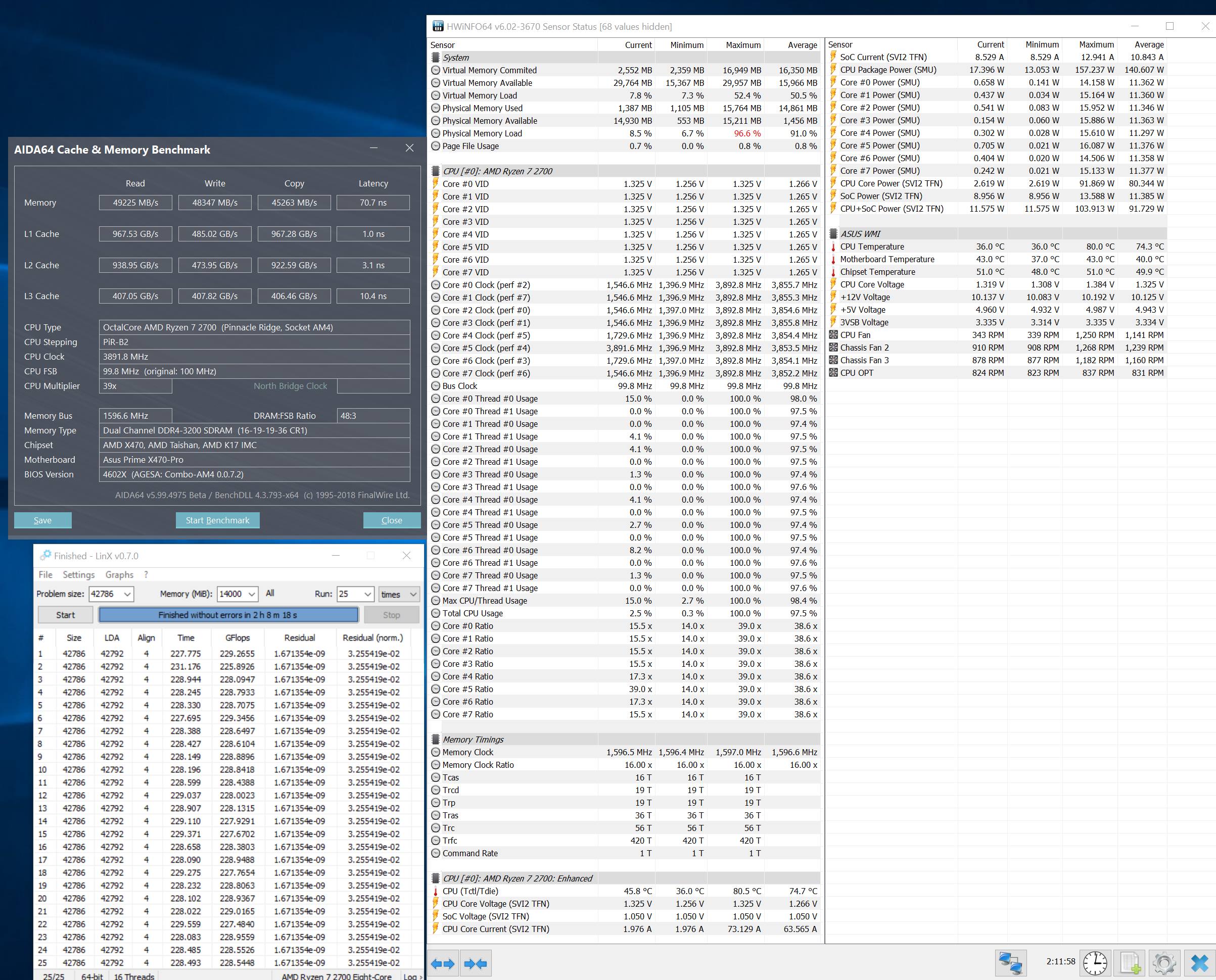
Task: Click the blue X close sensors icon
Action: [1199, 962]
